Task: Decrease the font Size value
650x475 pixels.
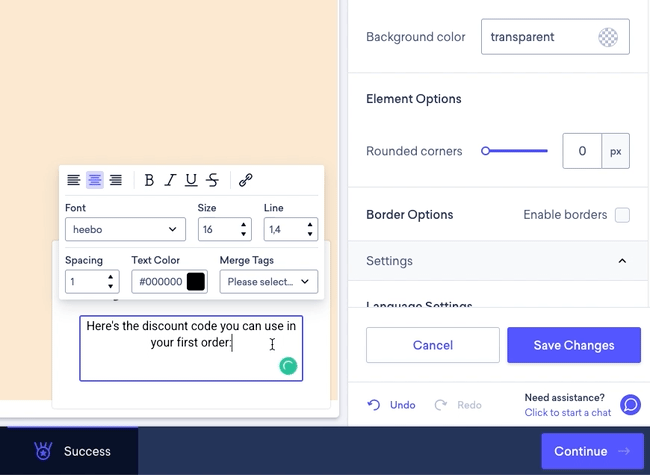Action: pyautogui.click(x=243, y=234)
